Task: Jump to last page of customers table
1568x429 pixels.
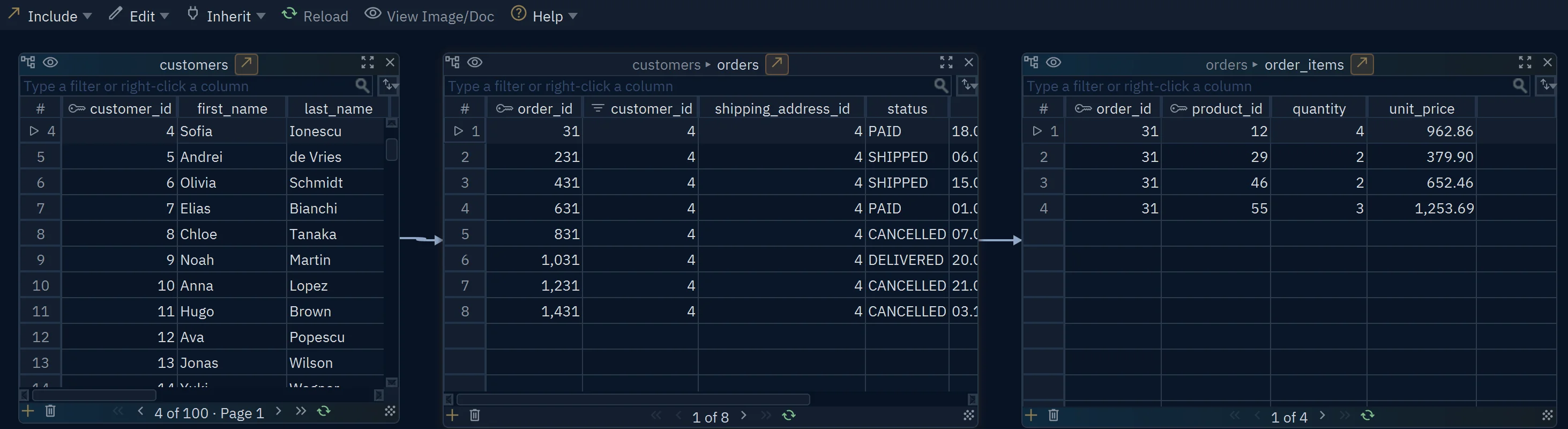Action: [301, 411]
